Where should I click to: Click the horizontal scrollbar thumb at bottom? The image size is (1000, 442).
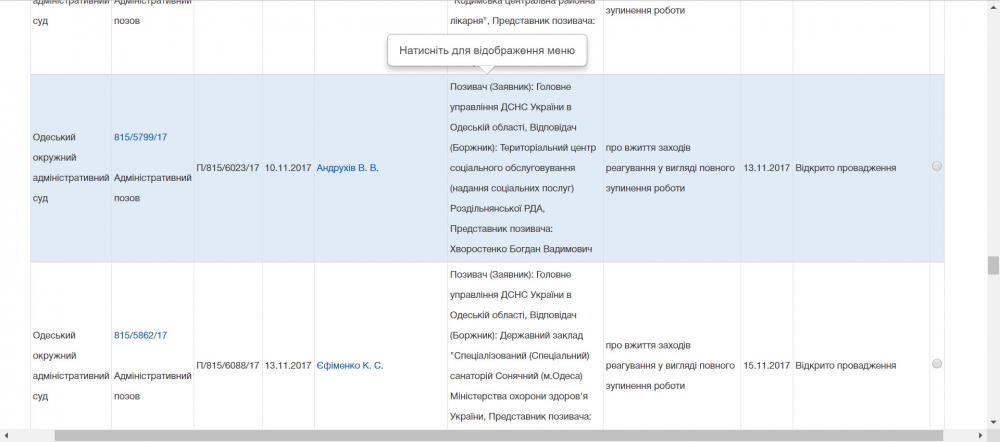pos(500,436)
